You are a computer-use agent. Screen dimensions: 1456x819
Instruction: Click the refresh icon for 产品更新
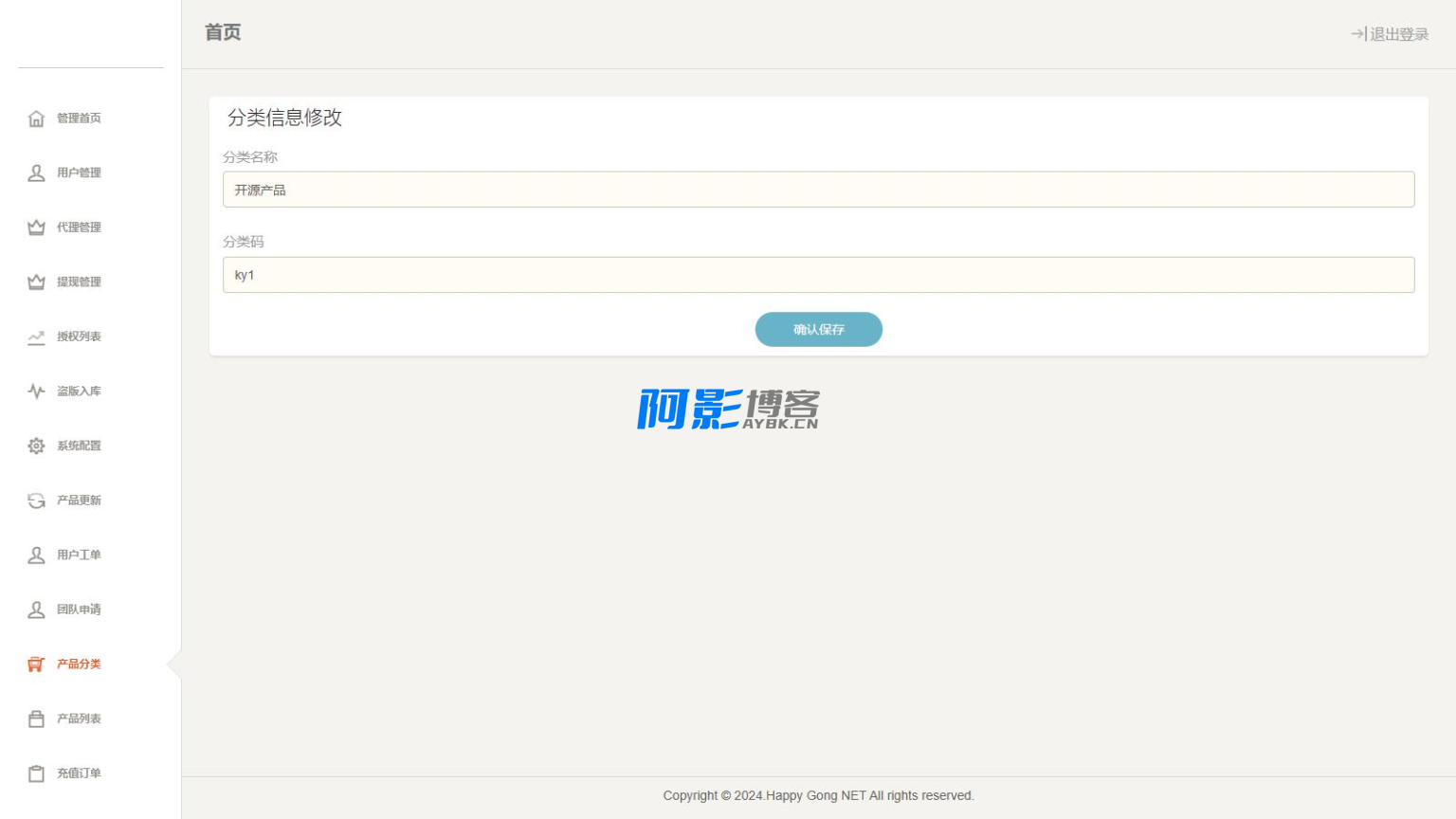click(x=36, y=500)
